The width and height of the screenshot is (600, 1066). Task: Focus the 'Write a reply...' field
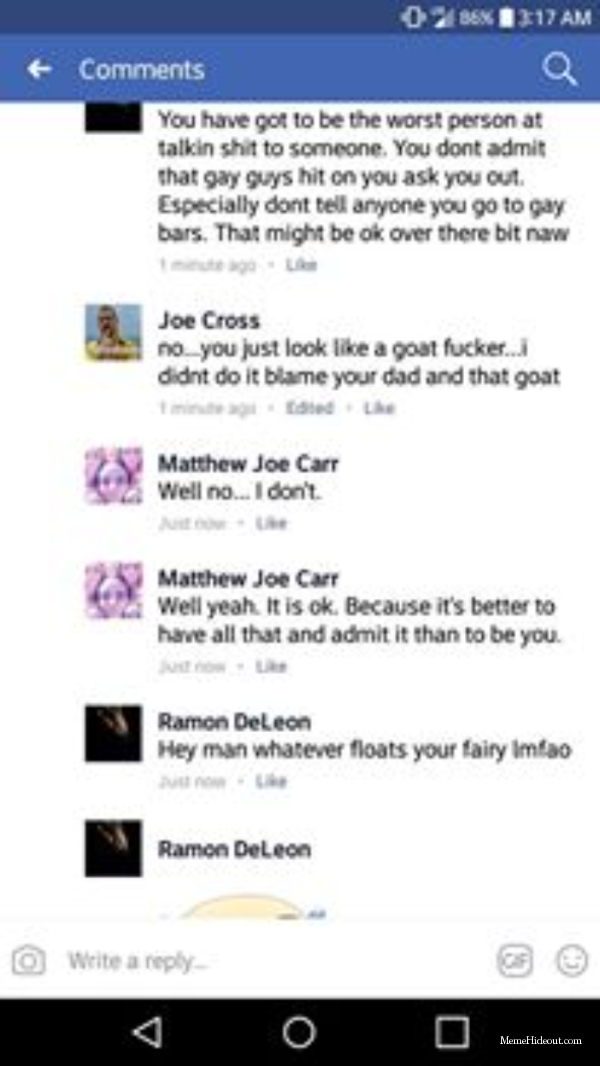click(272, 961)
